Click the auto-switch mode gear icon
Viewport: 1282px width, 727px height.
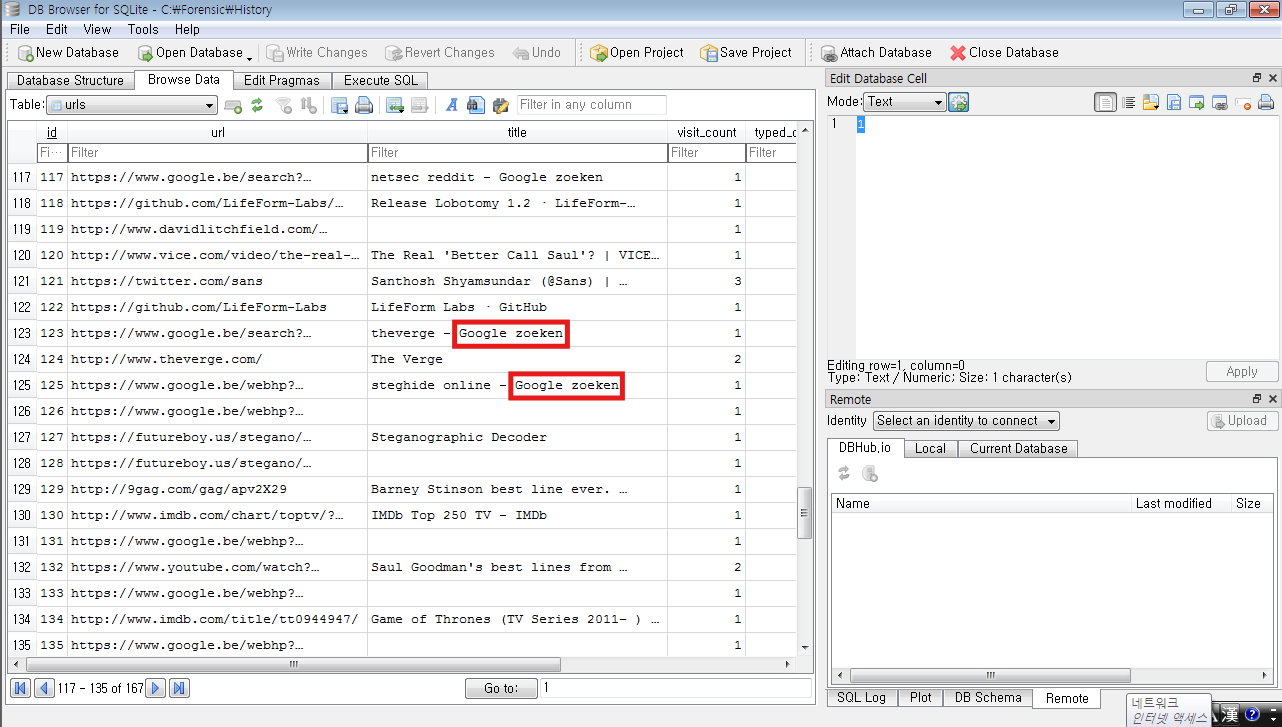coord(958,102)
